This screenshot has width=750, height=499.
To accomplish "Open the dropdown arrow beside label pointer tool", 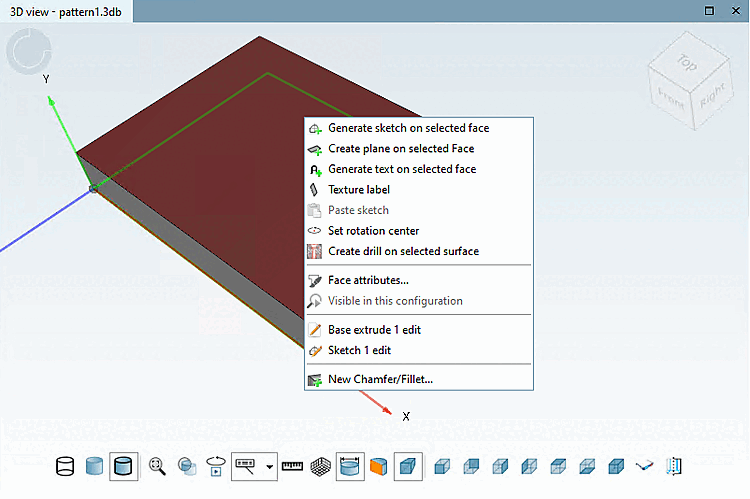I will pos(270,466).
